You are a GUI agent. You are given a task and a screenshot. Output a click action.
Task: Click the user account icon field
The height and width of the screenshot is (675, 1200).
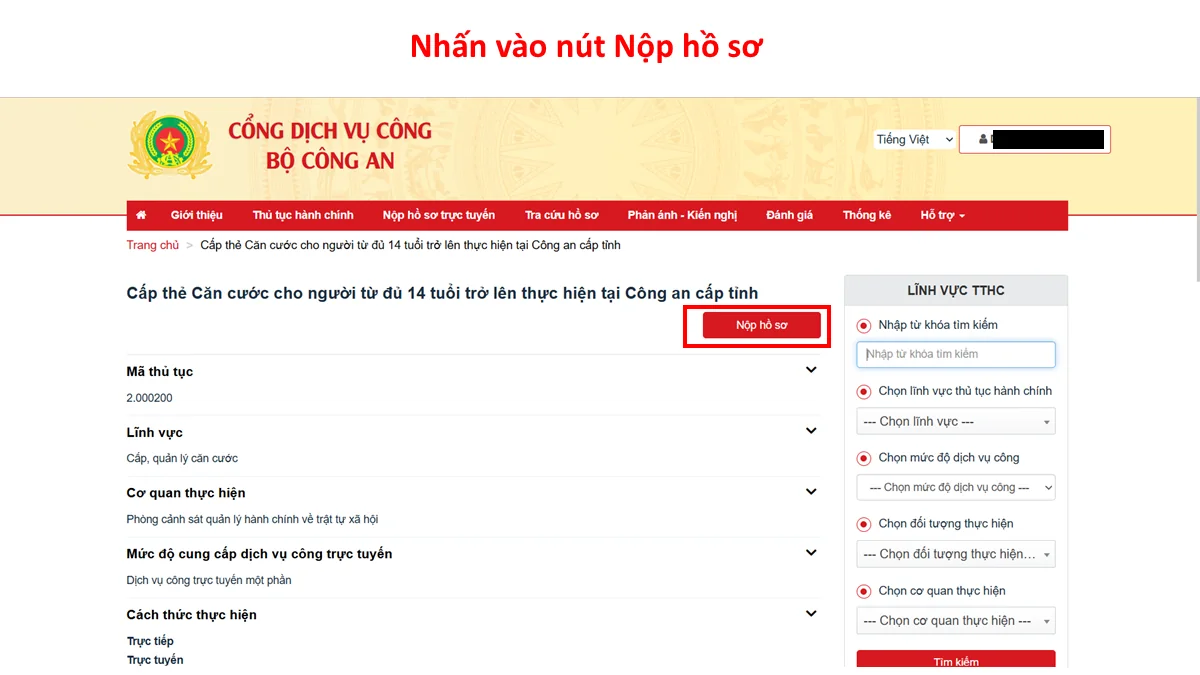click(1035, 139)
